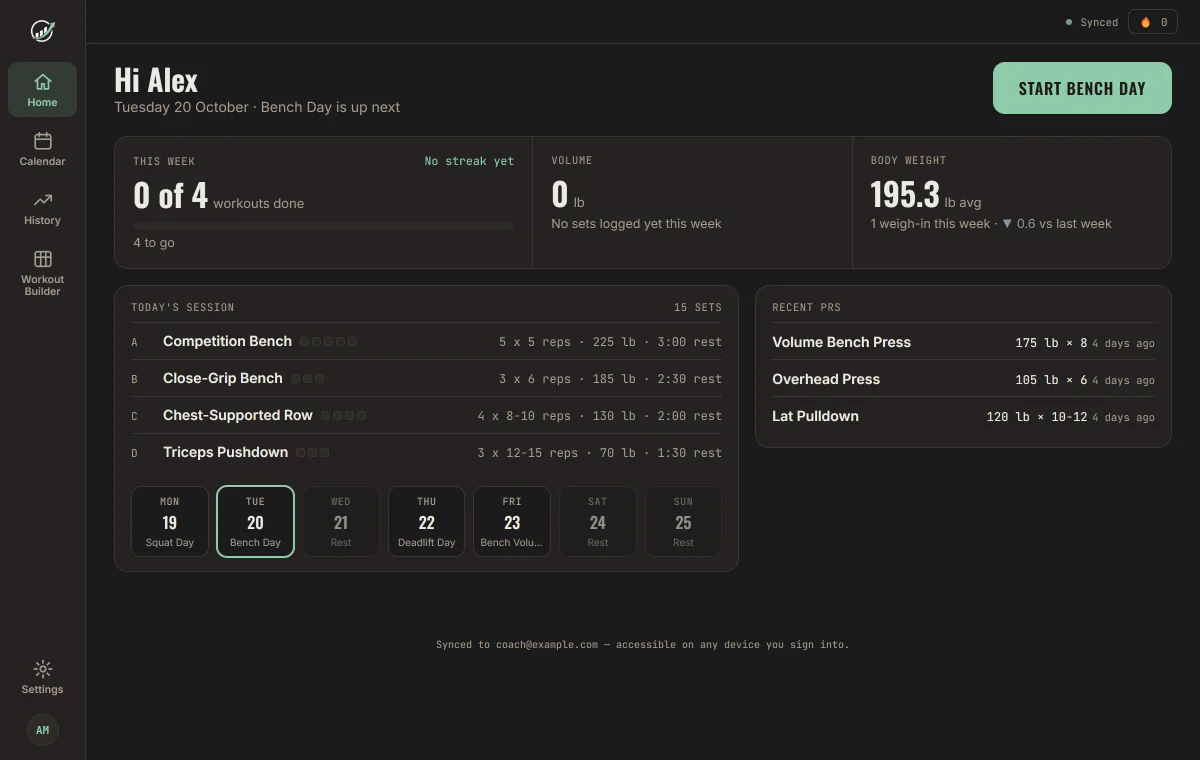This screenshot has height=760, width=1200.
Task: Click the AM profile avatar
Action: (x=42, y=730)
